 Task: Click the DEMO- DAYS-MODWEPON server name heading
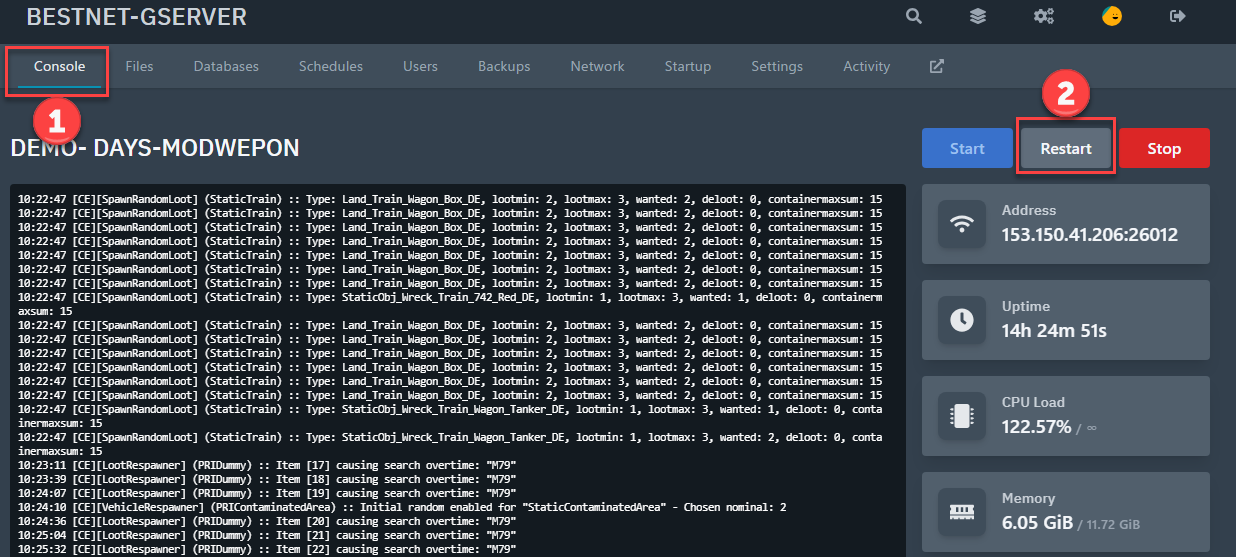click(x=155, y=148)
